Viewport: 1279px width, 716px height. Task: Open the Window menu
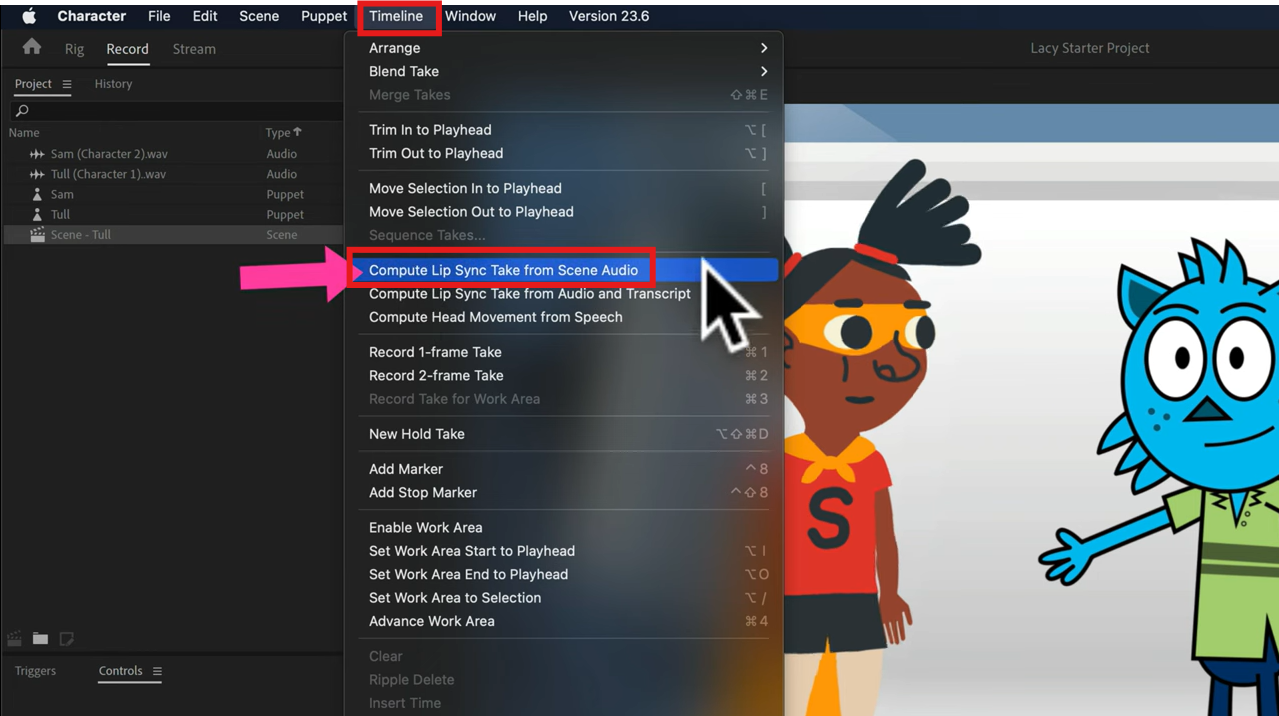pos(470,16)
